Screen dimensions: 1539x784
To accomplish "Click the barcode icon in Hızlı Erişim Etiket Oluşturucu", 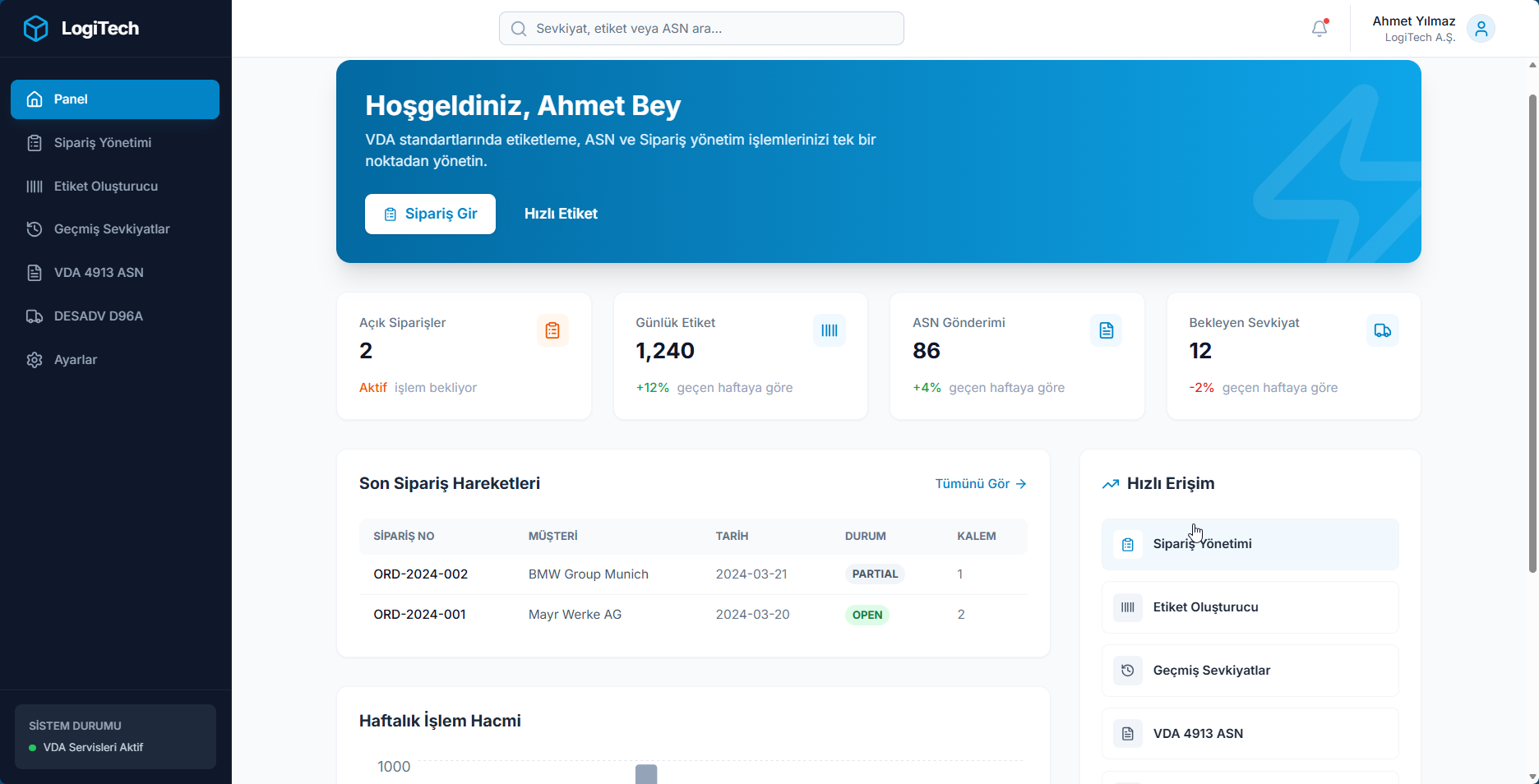I will (1128, 607).
